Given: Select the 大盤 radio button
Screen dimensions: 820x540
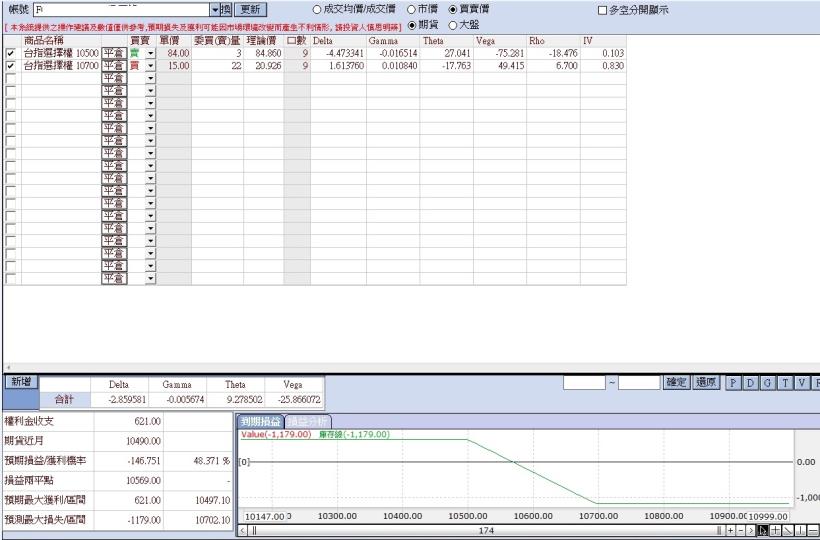Looking at the screenshot, I should (452, 24).
